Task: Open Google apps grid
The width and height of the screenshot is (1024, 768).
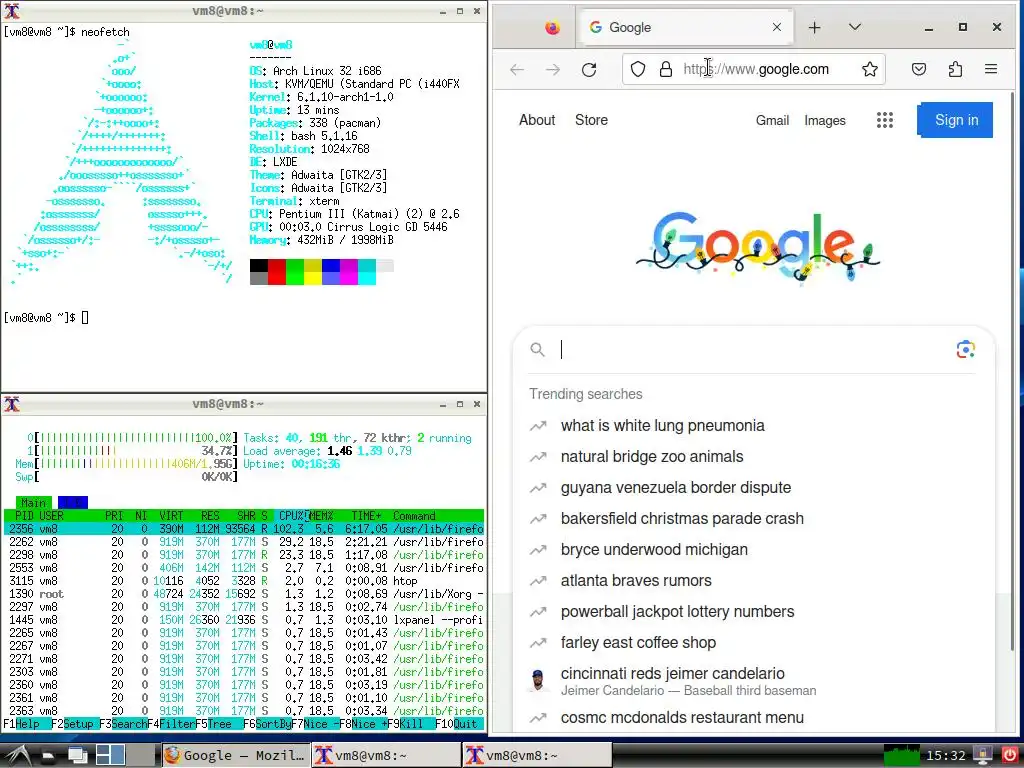Action: [x=885, y=120]
